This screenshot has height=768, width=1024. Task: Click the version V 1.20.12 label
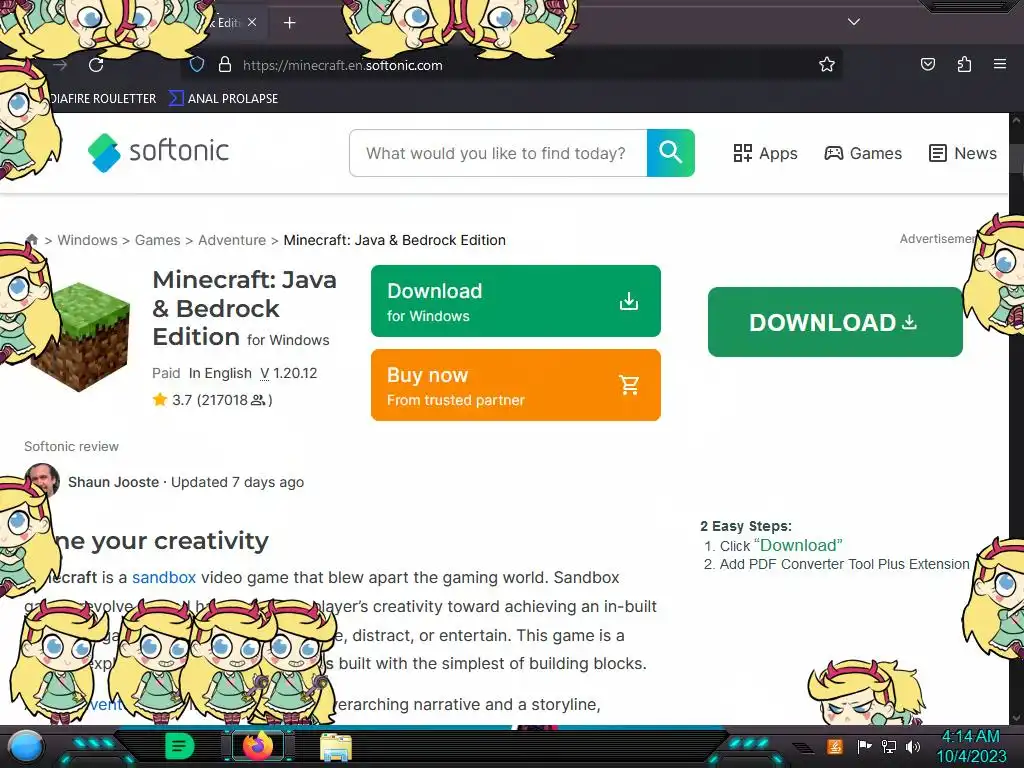tap(288, 373)
